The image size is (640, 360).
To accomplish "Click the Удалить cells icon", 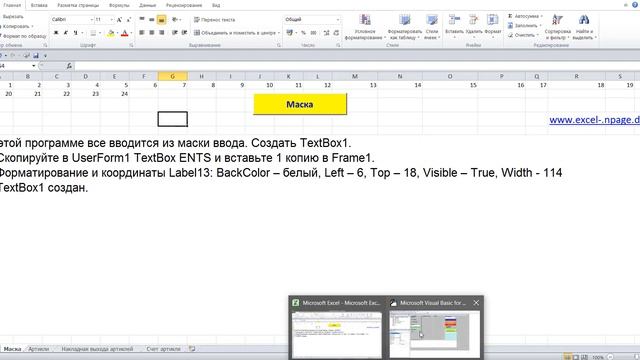I will [x=473, y=20].
